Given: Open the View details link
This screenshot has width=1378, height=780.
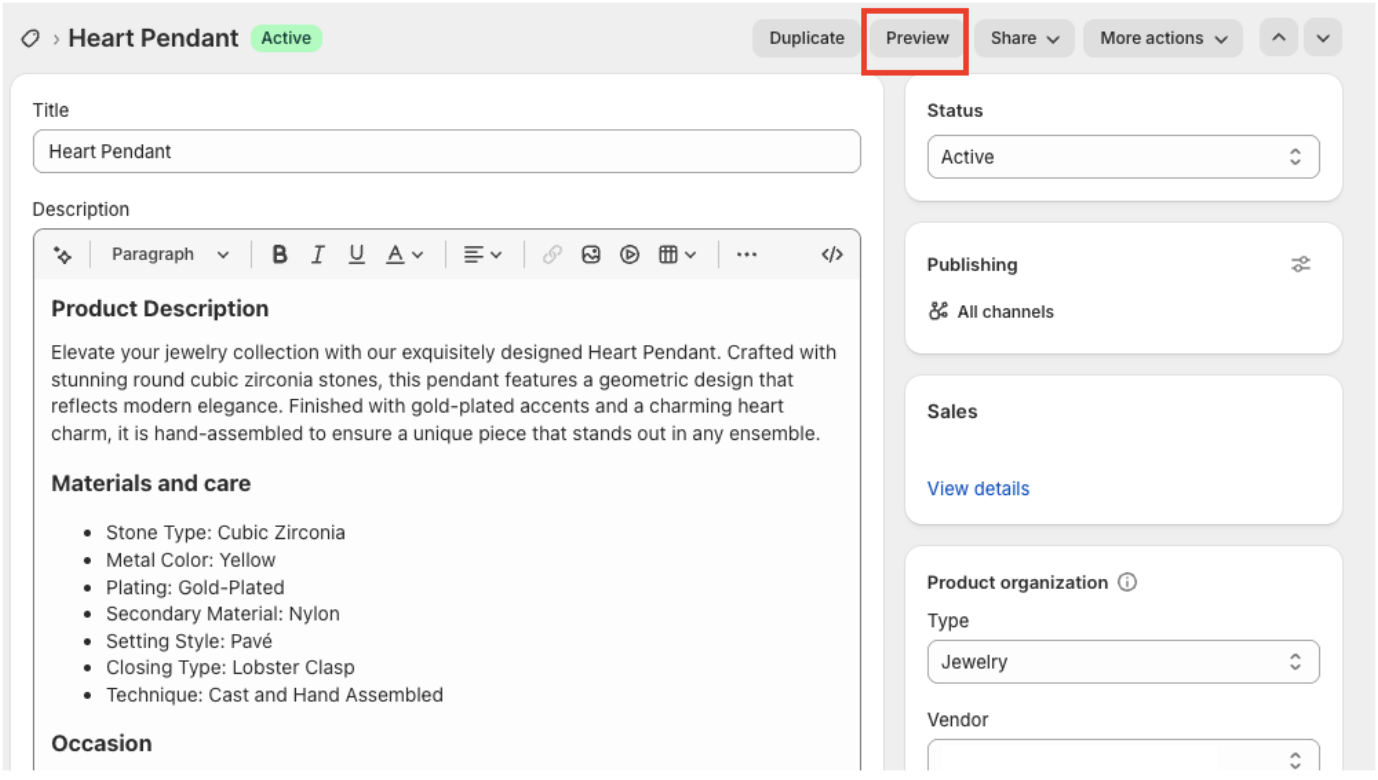Looking at the screenshot, I should coord(978,489).
